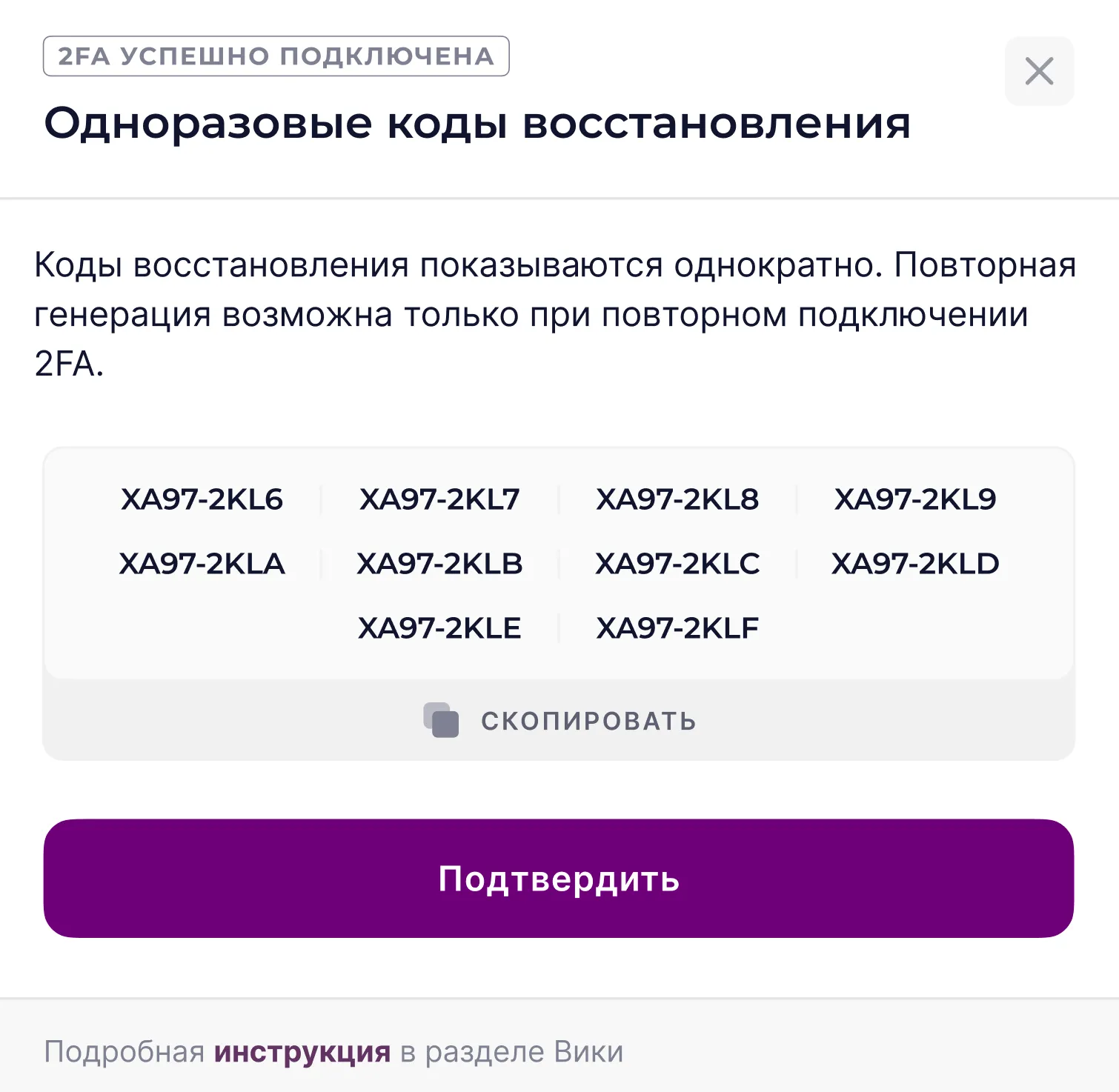Open the инструкция wiki link
Image resolution: width=1119 pixels, height=1092 pixels.
click(302, 1051)
